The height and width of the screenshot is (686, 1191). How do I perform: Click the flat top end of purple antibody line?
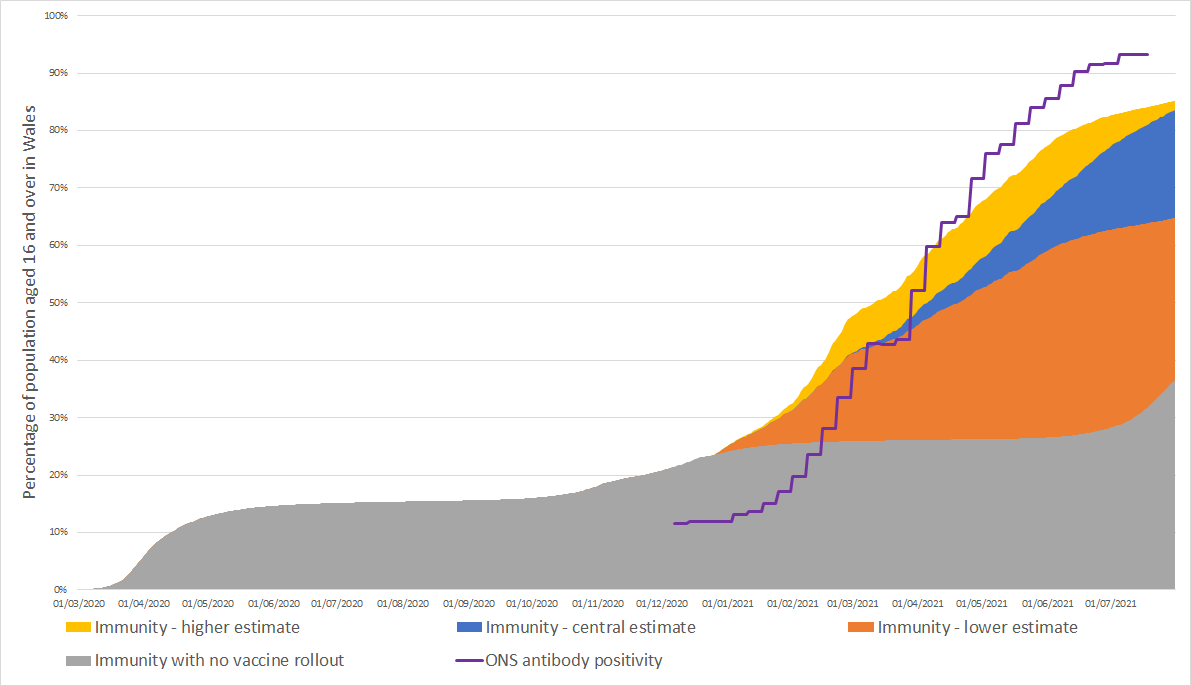point(1135,54)
